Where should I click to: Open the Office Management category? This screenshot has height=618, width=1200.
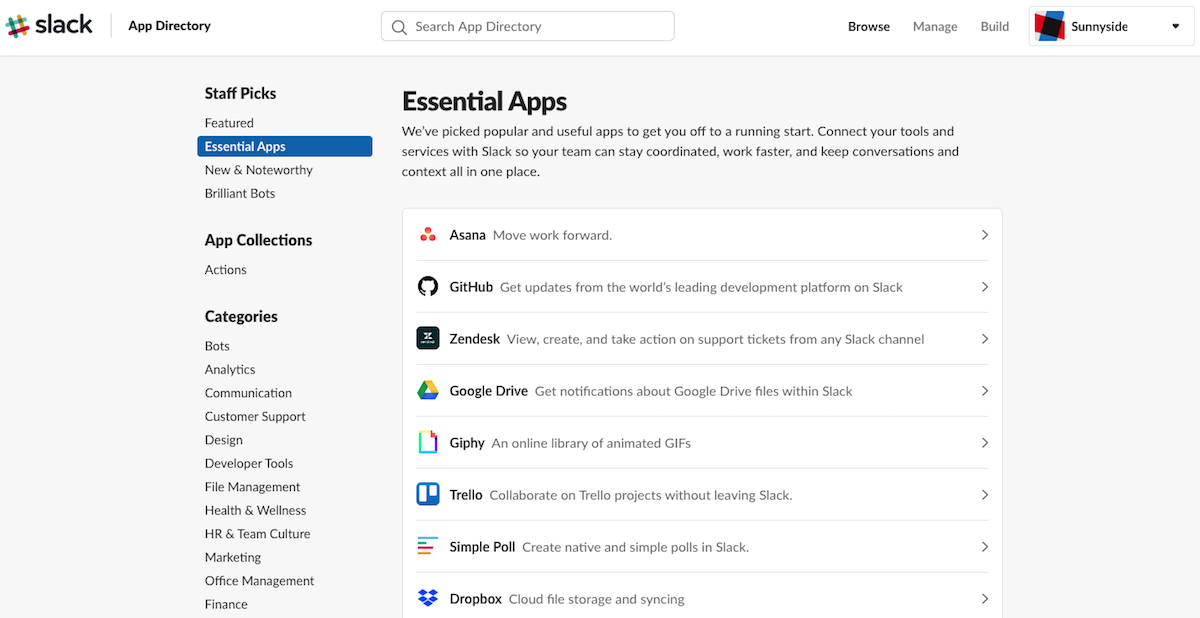[259, 581]
